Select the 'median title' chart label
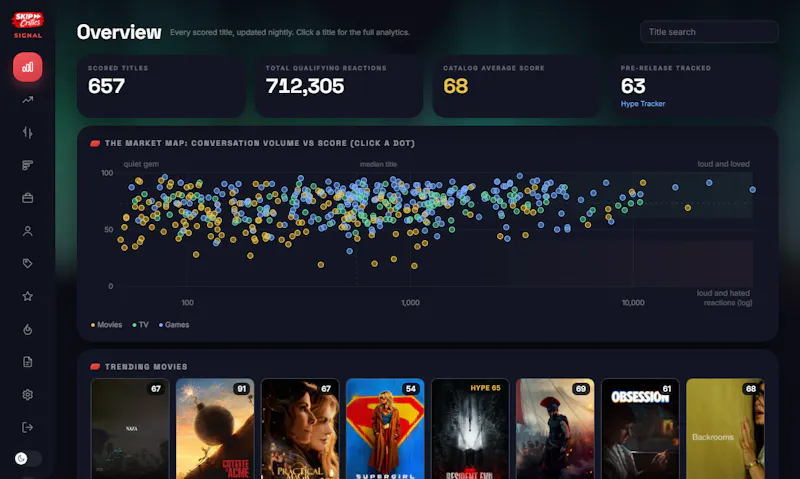800x479 pixels. (x=378, y=164)
